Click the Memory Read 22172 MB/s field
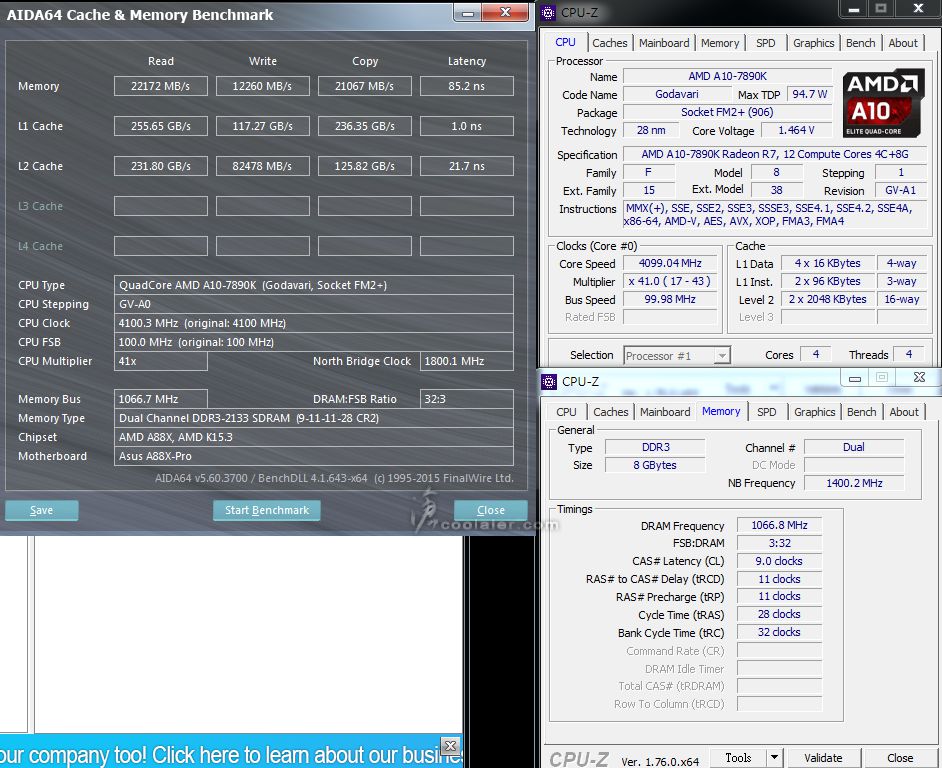The image size is (942, 768). pos(160,86)
